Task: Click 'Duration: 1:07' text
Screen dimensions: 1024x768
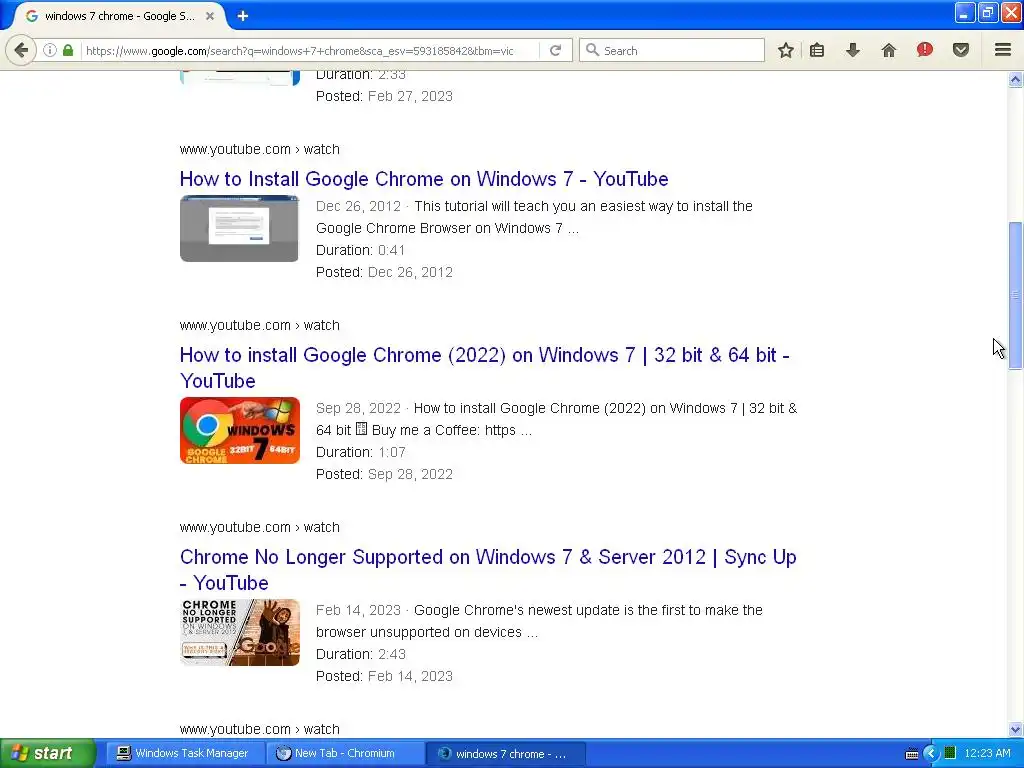Action: pos(361,452)
